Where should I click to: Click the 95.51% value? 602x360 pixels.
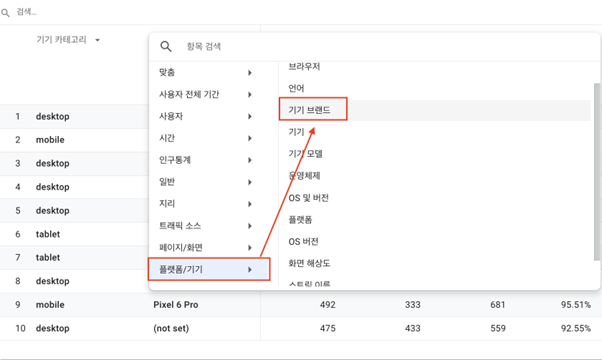(576, 305)
